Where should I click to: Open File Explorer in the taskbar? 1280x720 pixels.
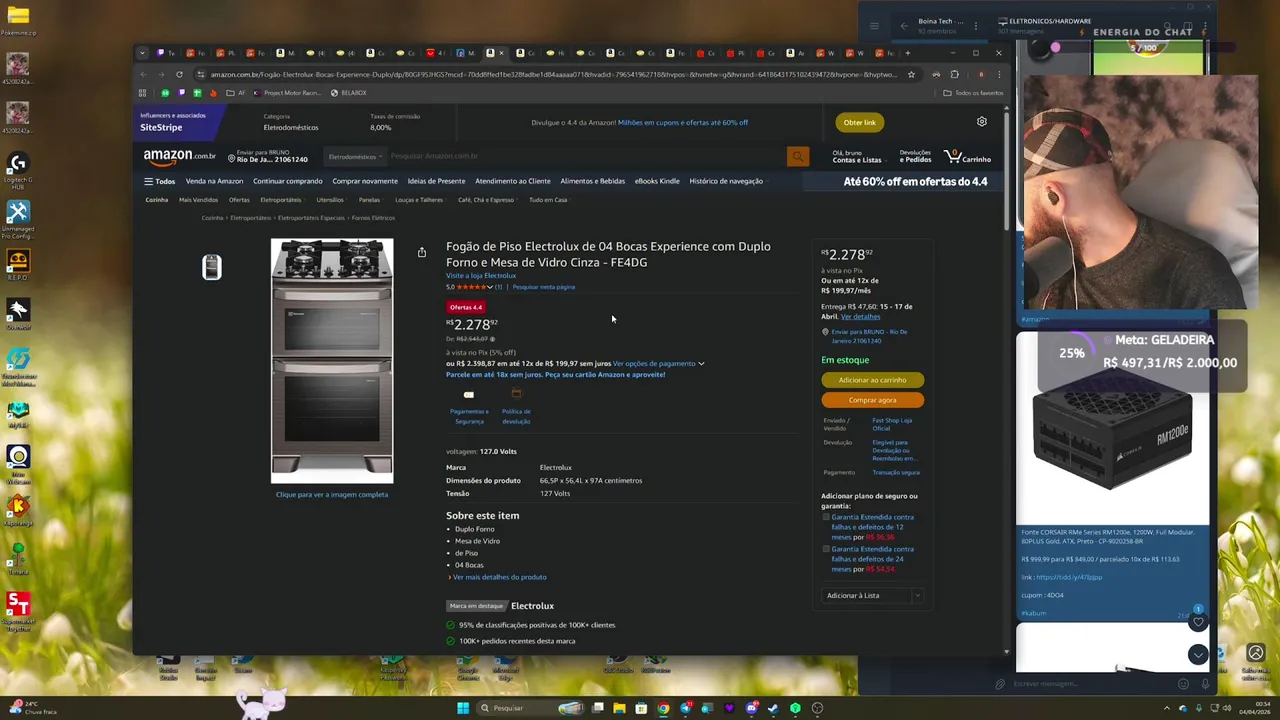point(619,708)
